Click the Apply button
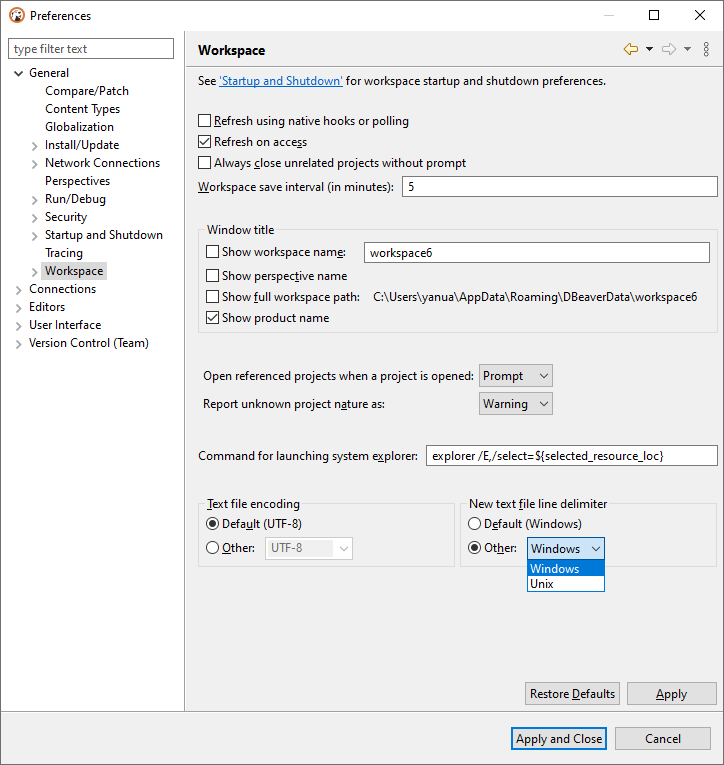Screen dimensions: 724x765 (671, 694)
